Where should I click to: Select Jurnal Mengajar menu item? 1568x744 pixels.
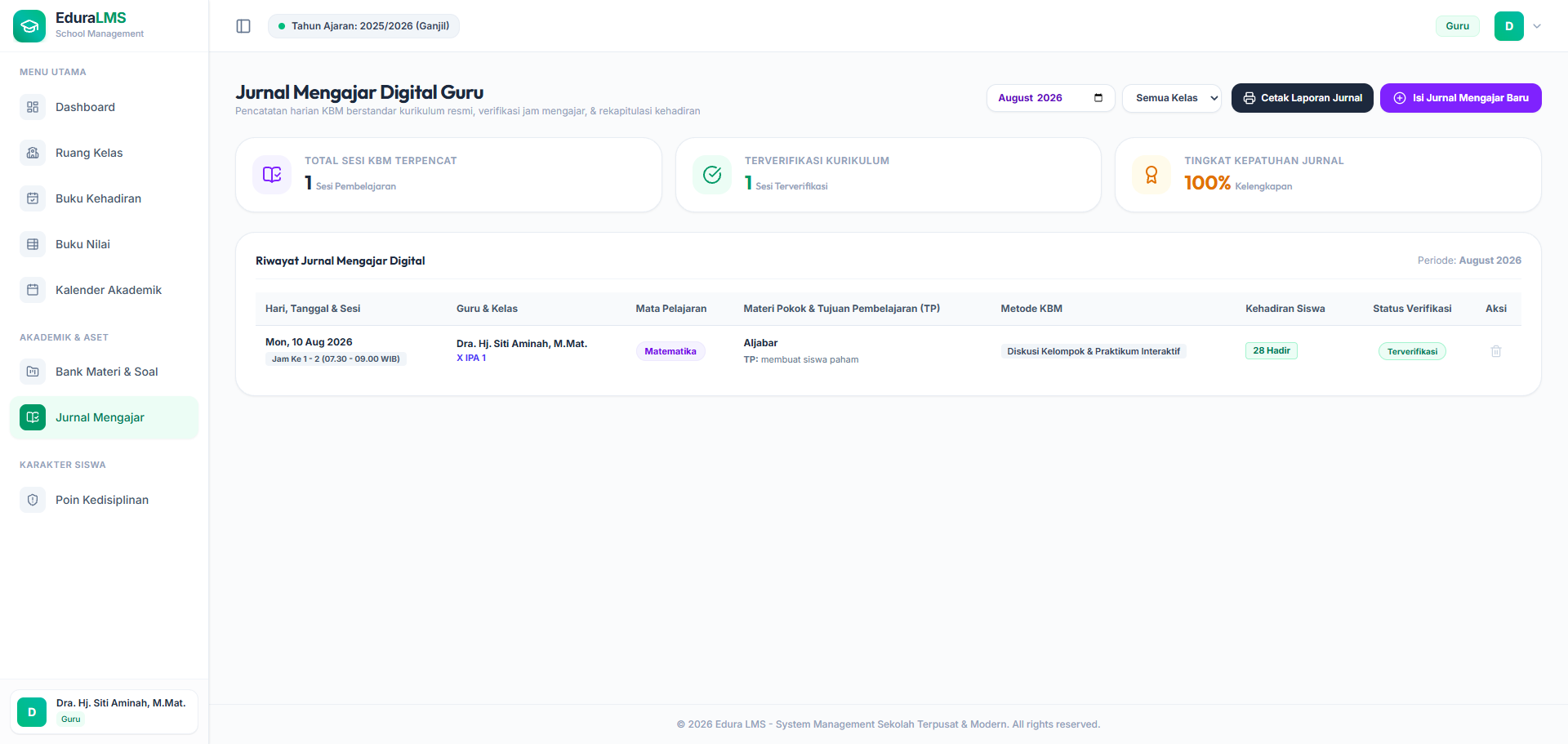(105, 417)
